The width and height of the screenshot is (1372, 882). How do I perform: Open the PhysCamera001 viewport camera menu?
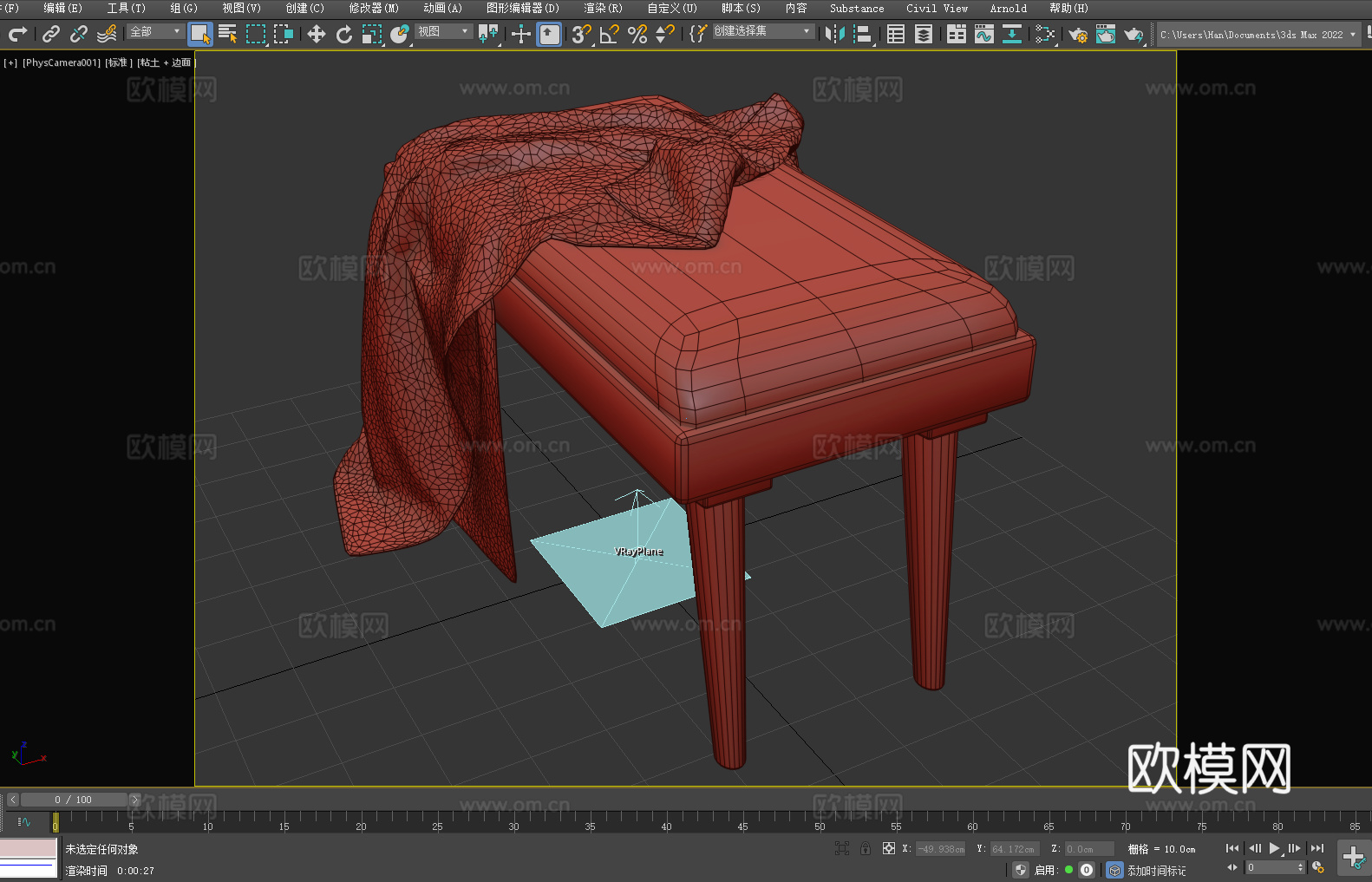tap(62, 62)
